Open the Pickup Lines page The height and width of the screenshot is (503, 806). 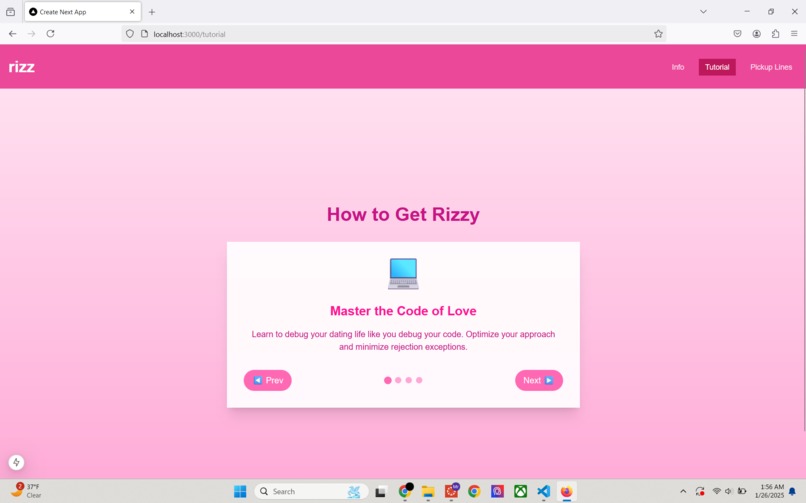pos(771,67)
